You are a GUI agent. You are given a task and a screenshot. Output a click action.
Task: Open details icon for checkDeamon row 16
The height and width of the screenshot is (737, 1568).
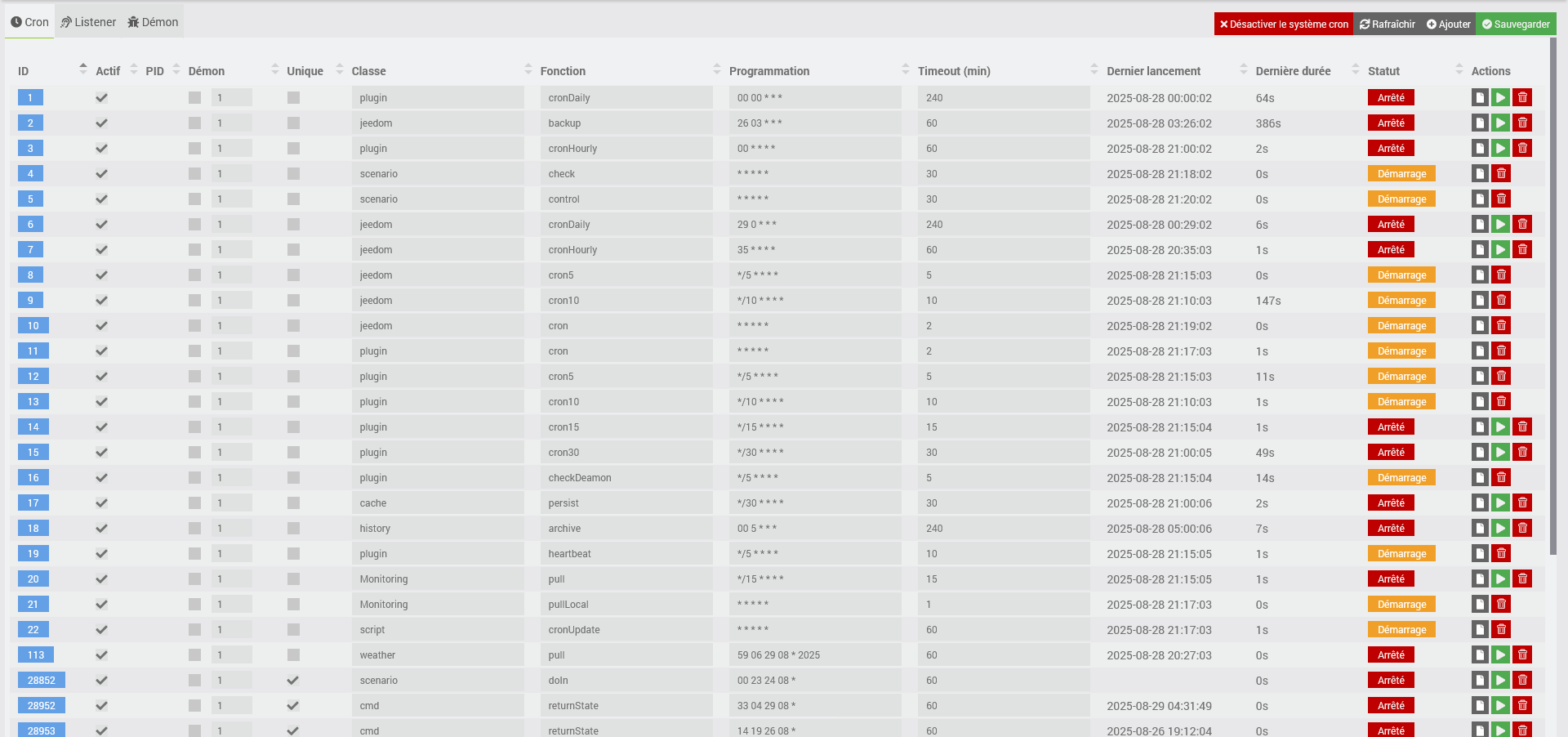1480,478
